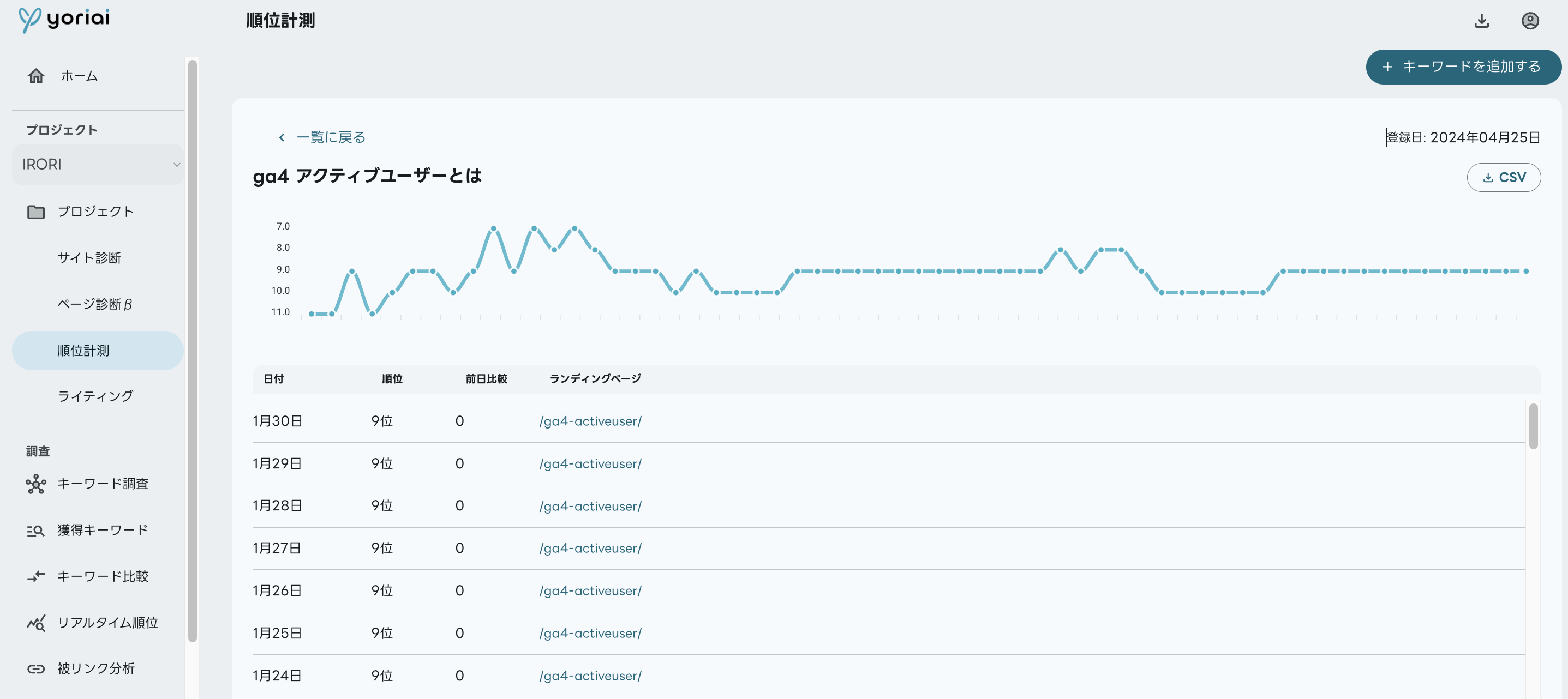Open the user account icon
The width and height of the screenshot is (1568, 699).
pyautogui.click(x=1530, y=21)
